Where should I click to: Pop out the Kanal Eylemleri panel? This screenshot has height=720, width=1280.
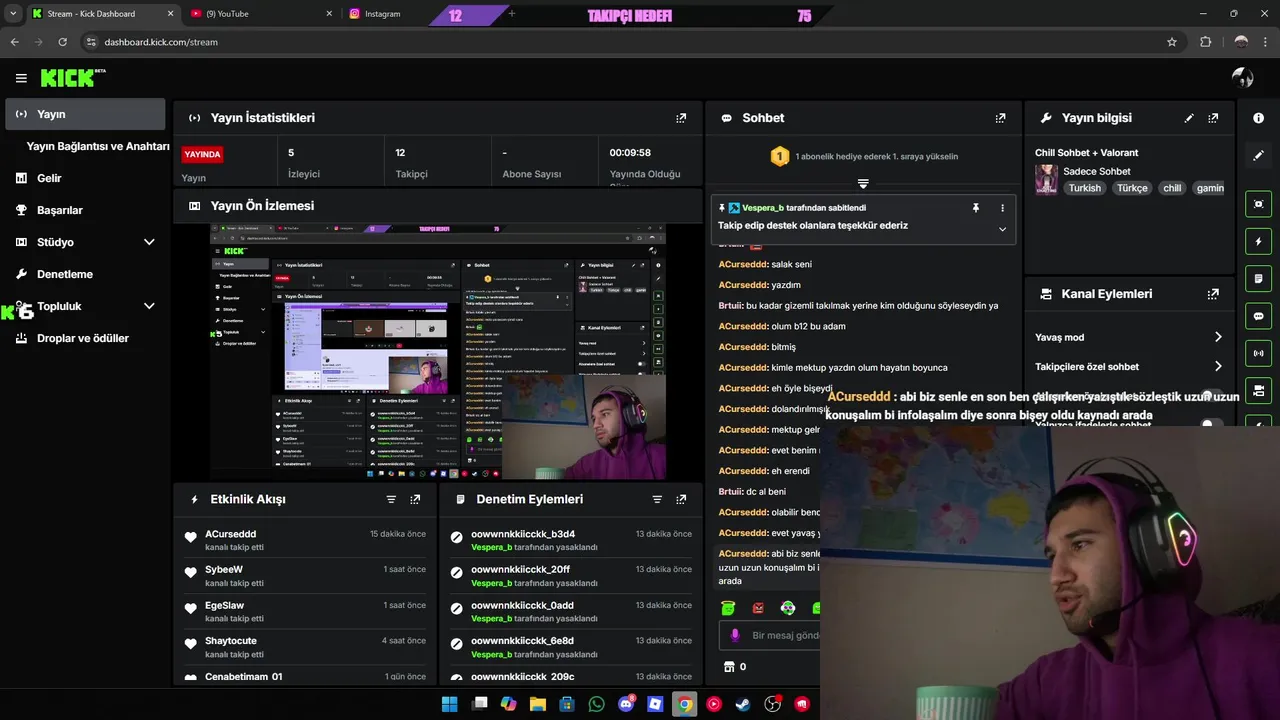[x=1213, y=294]
